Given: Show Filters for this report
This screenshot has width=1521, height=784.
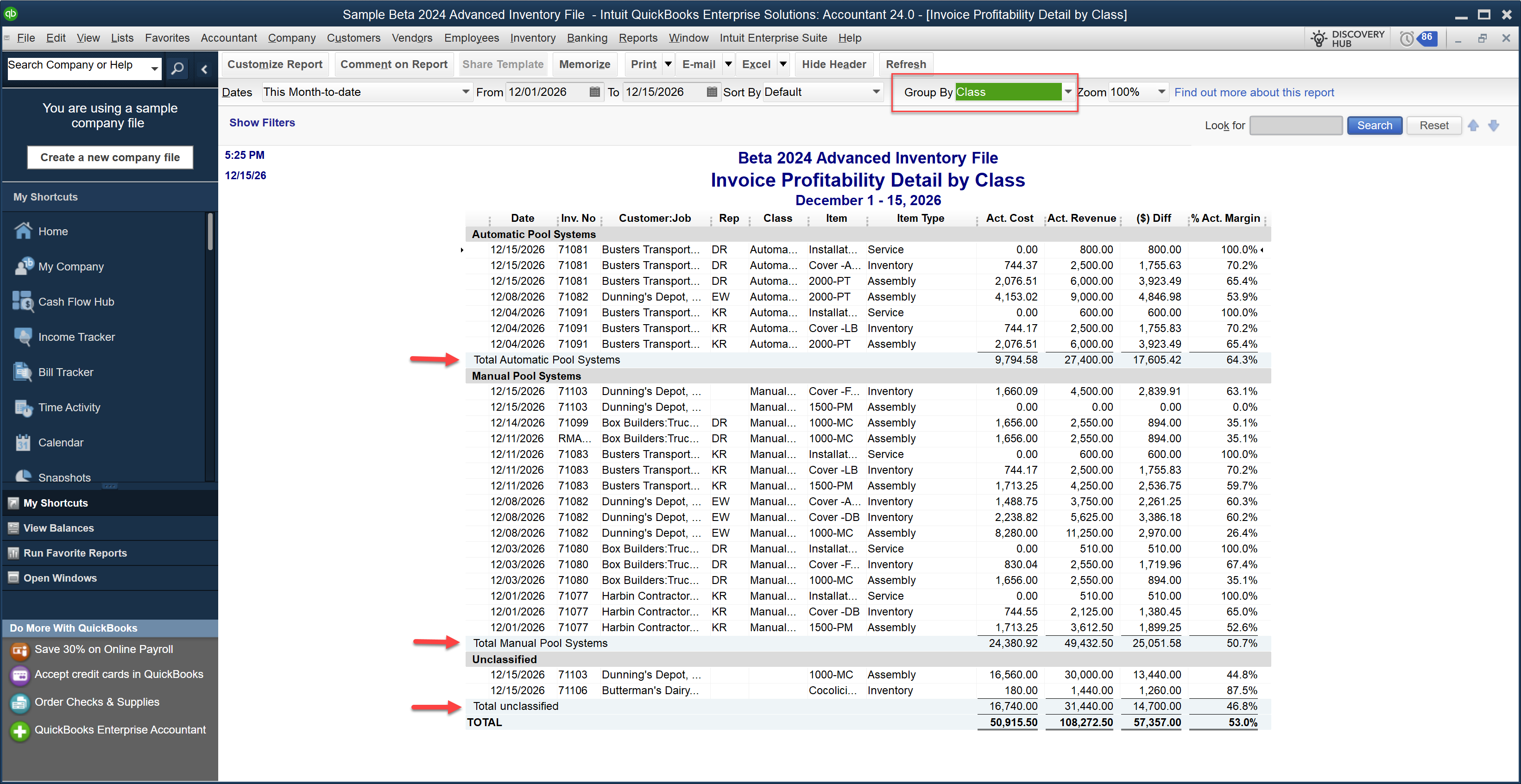Looking at the screenshot, I should [262, 123].
